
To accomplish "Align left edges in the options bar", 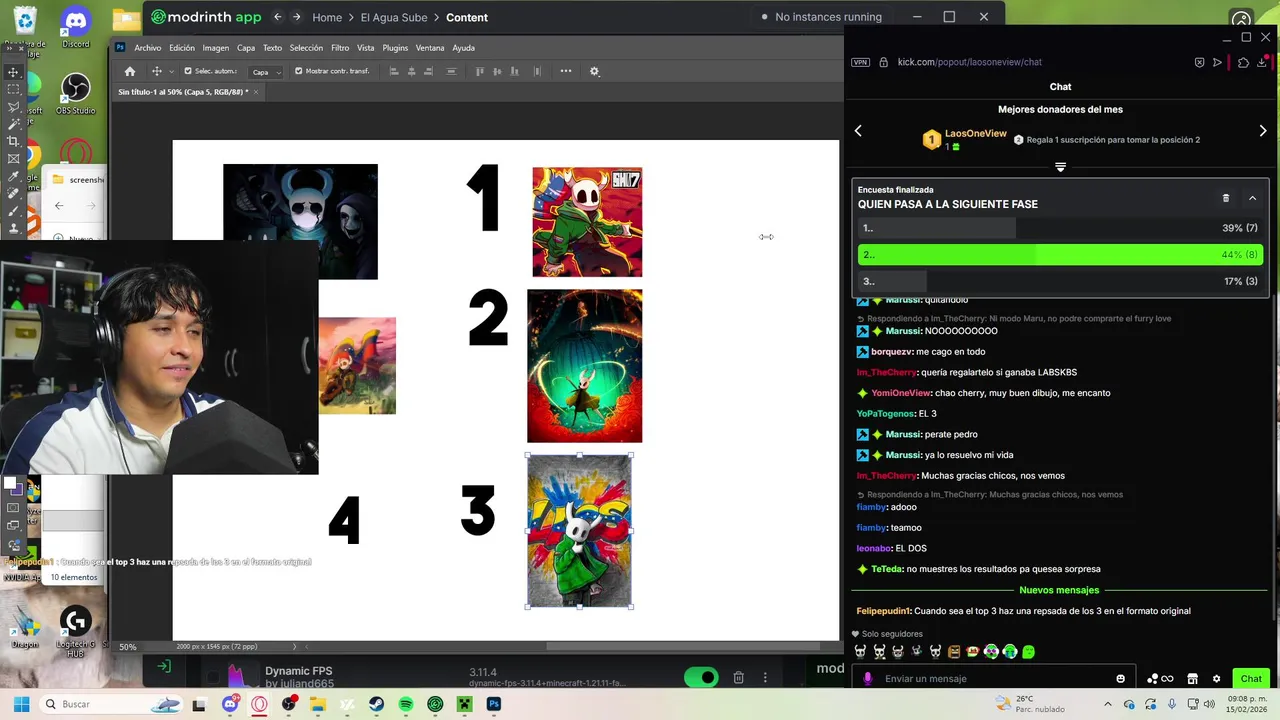I will [393, 71].
